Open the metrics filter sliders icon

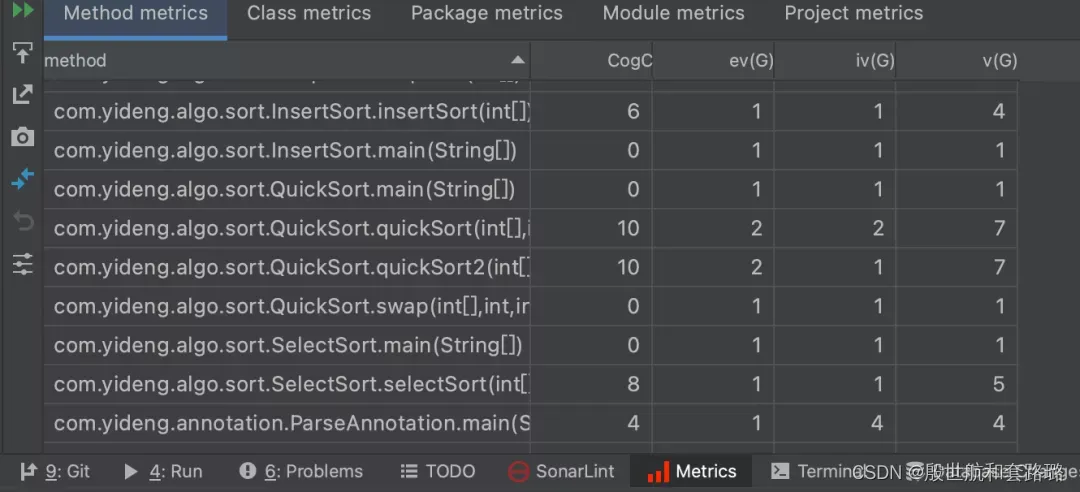coord(22,264)
